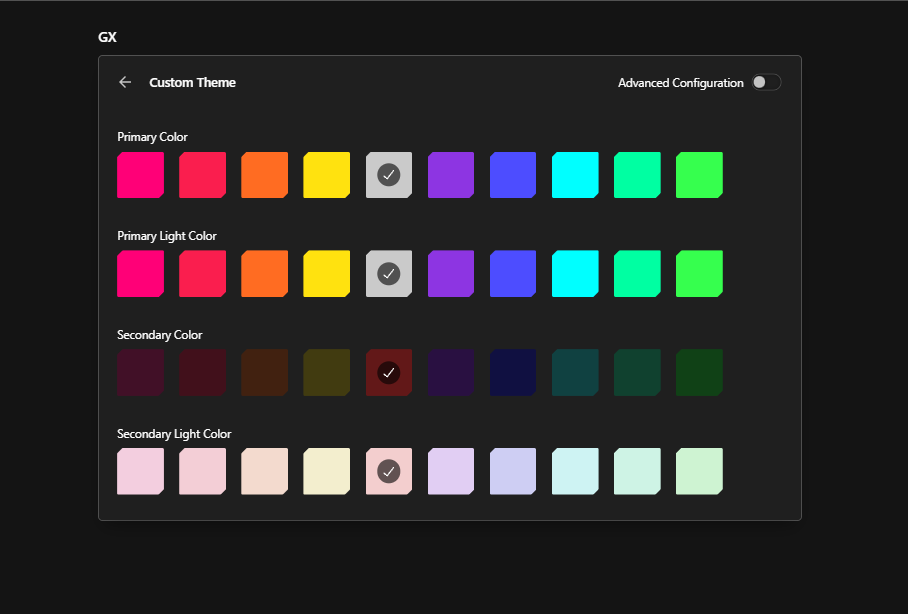Select the dark navy Secondary Color swatch
Viewport: 908px width, 614px height.
click(x=513, y=372)
